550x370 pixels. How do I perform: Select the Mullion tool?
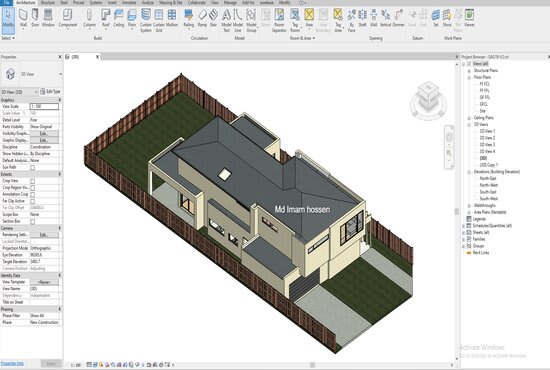172,18
